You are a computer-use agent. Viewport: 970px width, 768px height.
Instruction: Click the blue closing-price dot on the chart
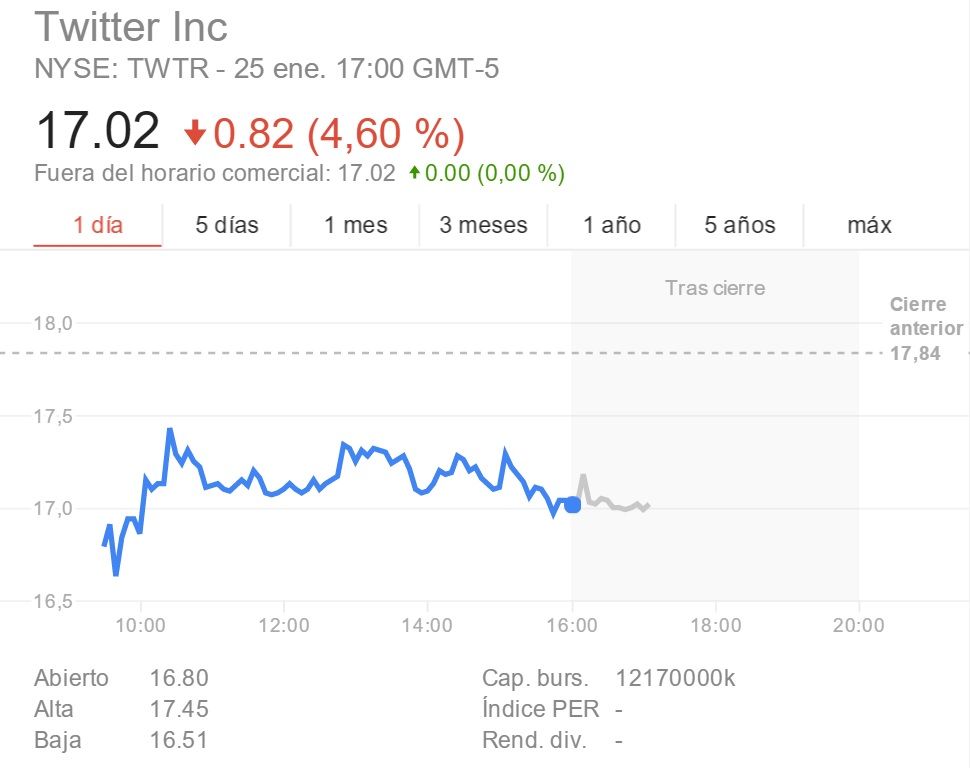coord(572,505)
